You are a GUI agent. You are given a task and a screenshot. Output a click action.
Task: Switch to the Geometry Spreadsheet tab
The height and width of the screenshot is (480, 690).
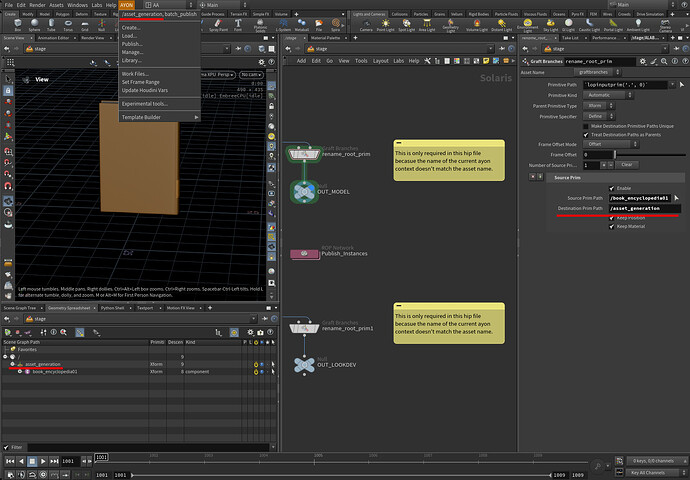[69, 308]
